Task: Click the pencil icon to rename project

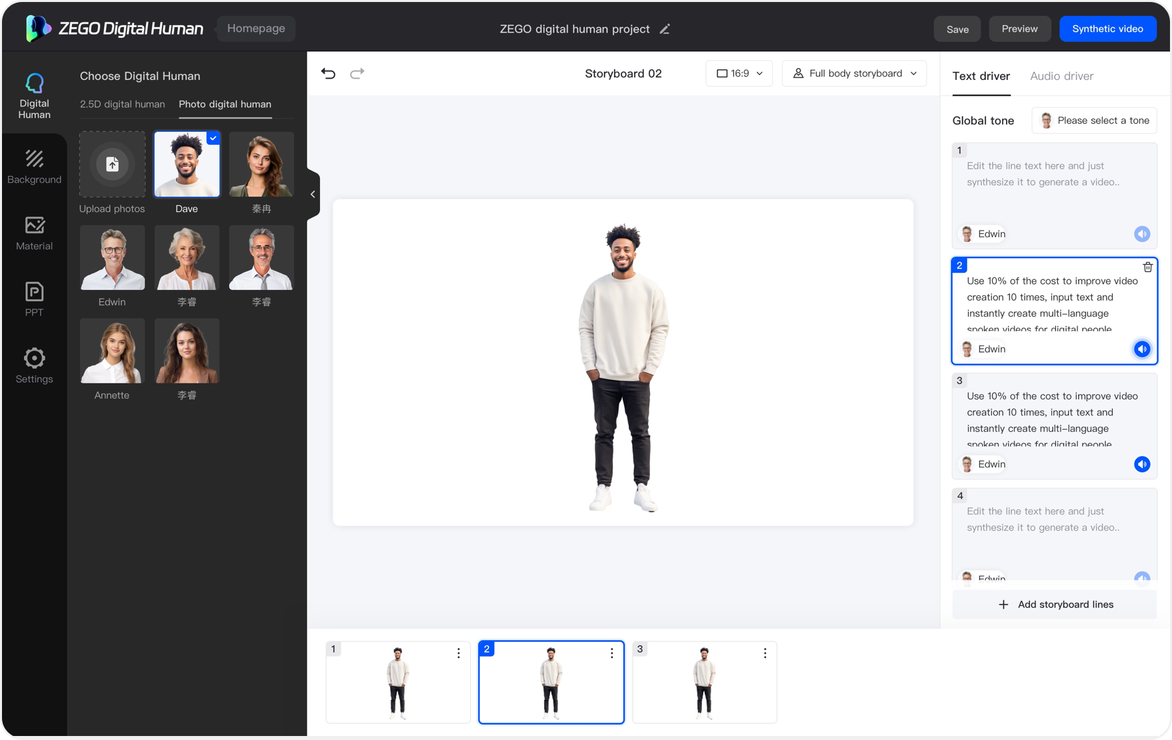Action: 665,29
